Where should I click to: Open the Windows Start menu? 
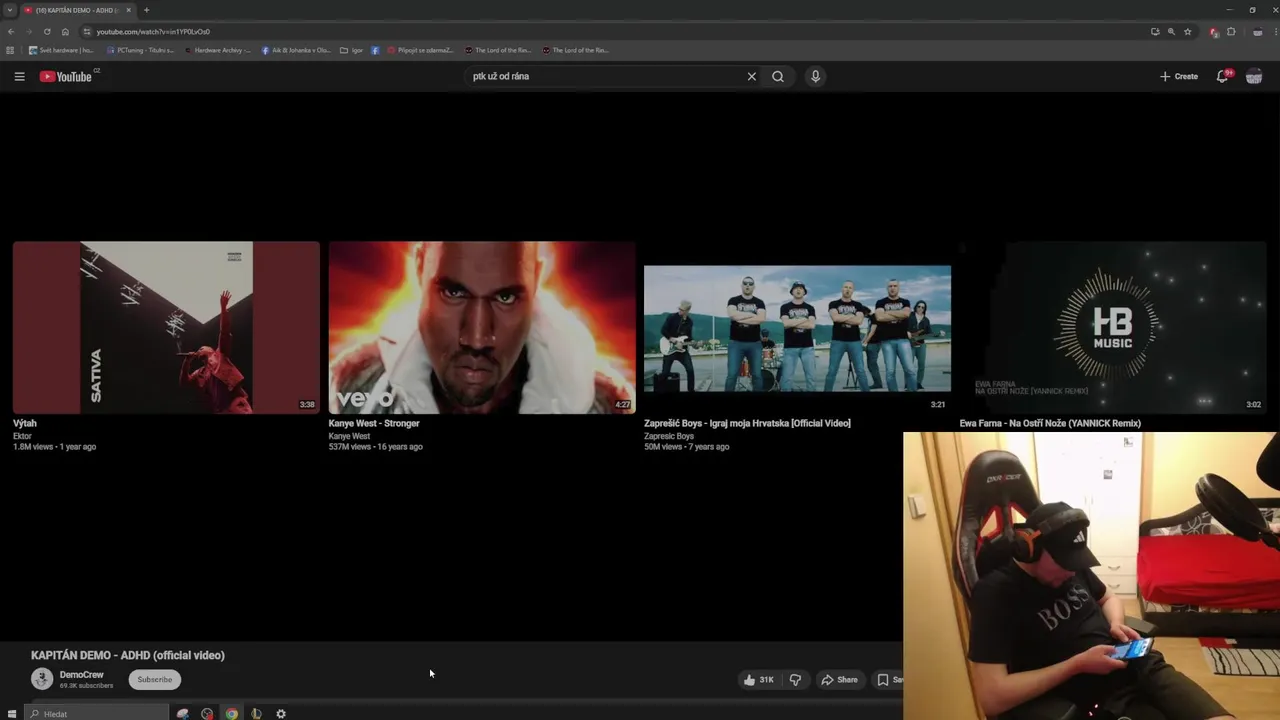12,714
